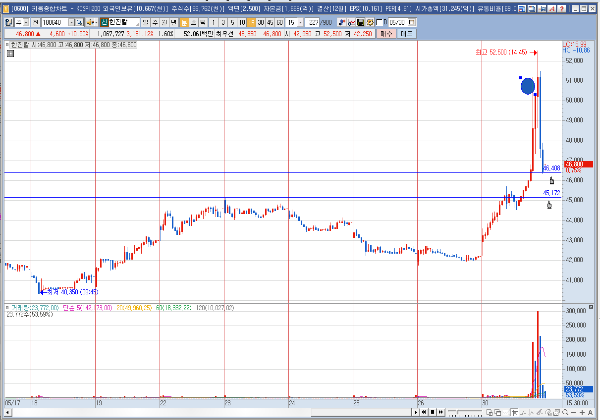This screenshot has height=420, width=600.
Task: Click the magnifier zoom icon in bottom toolbar
Action: [x=565, y=412]
